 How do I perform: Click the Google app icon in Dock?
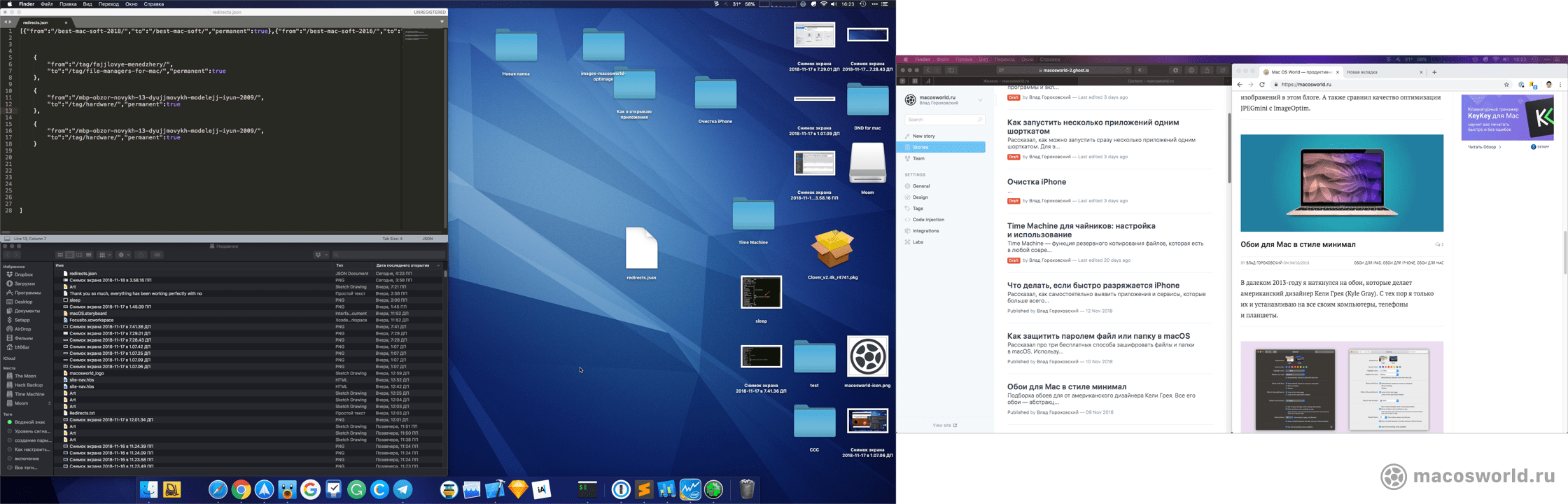pos(310,490)
